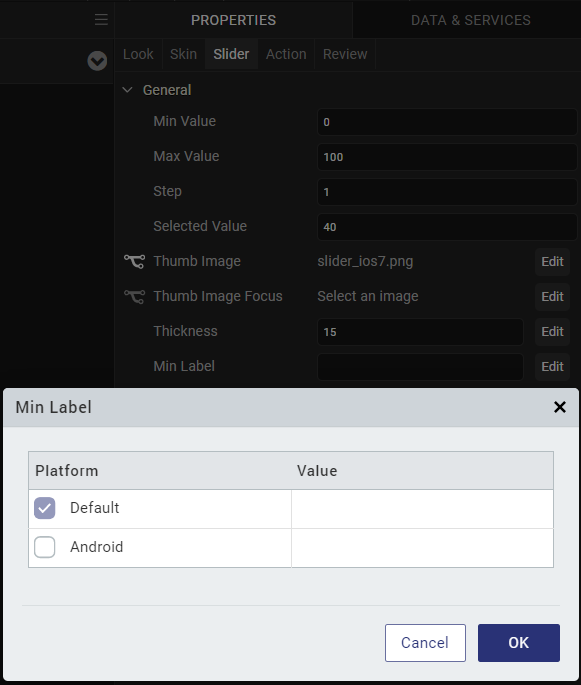Viewport: 581px width, 685px height.
Task: Click the Cancel button
Action: [x=425, y=643]
